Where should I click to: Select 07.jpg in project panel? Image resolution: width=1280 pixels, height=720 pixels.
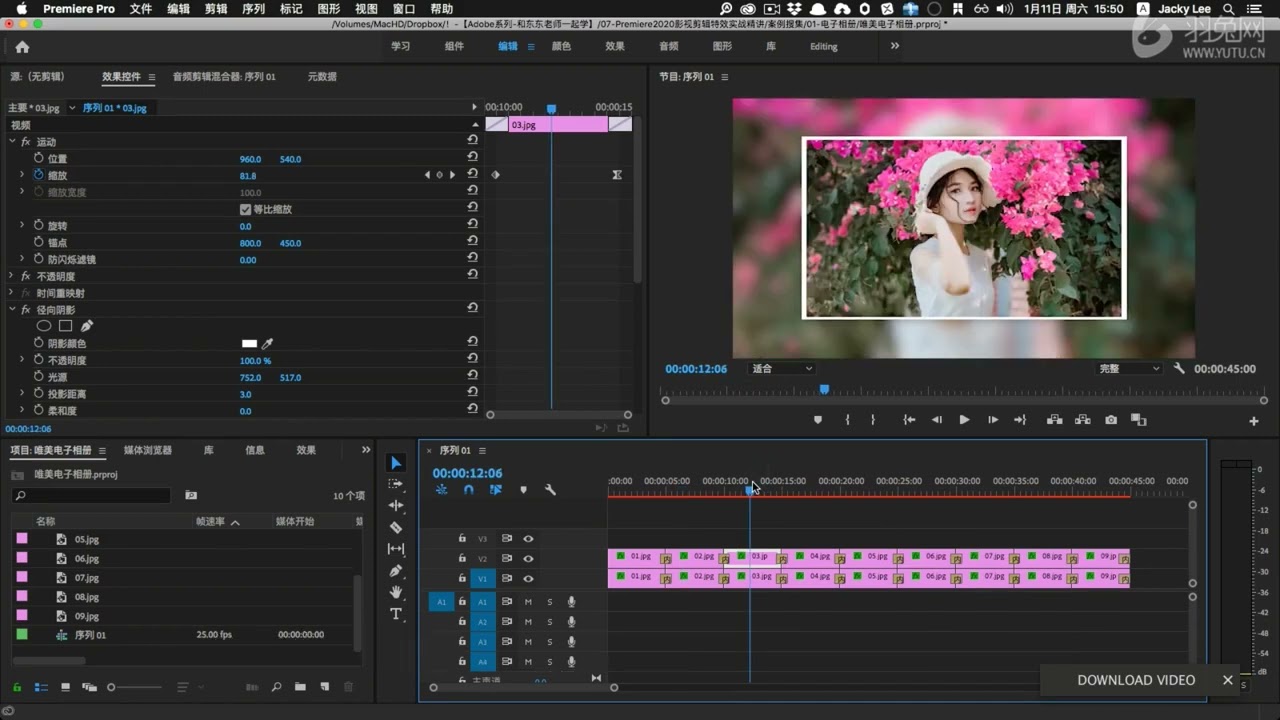pos(87,578)
